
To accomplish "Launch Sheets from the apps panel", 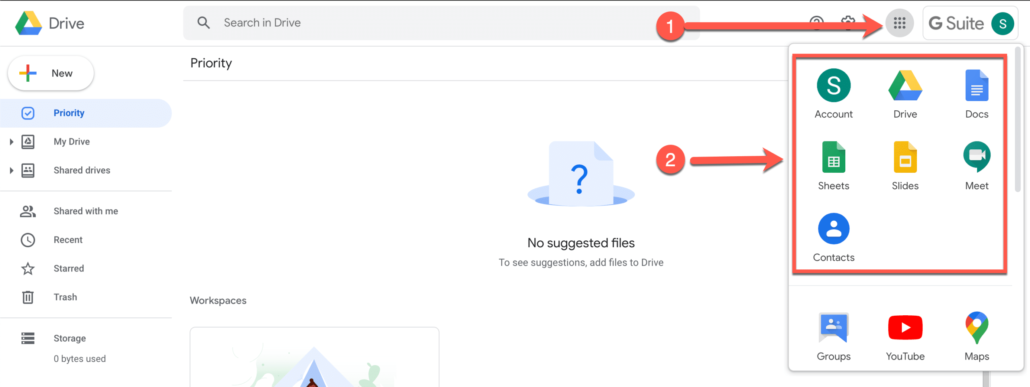I will [x=834, y=166].
